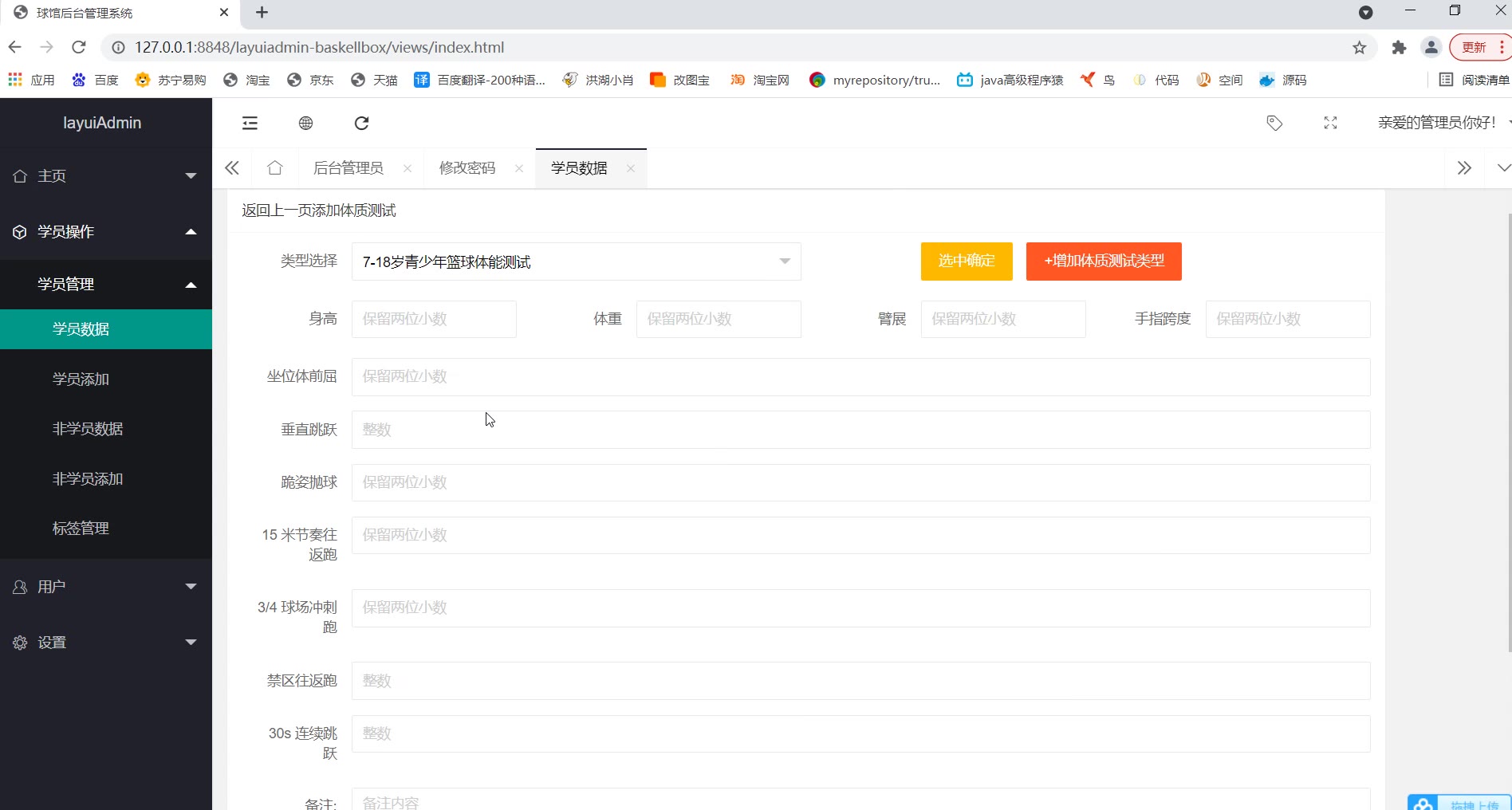Enter fullscreen with the expand icon
Screen dimensions: 1512x810
[x=1330, y=123]
